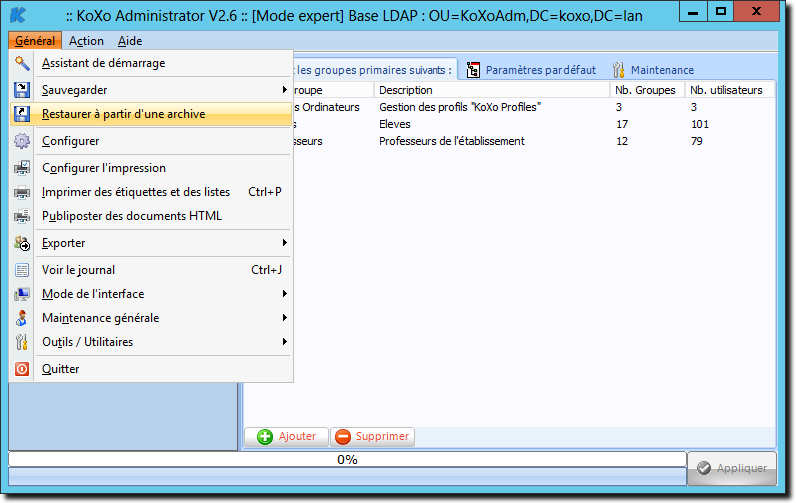Viewport: 796px width, 503px height.
Task: Click the Ctrl+J shortcut text
Action: 266,270
